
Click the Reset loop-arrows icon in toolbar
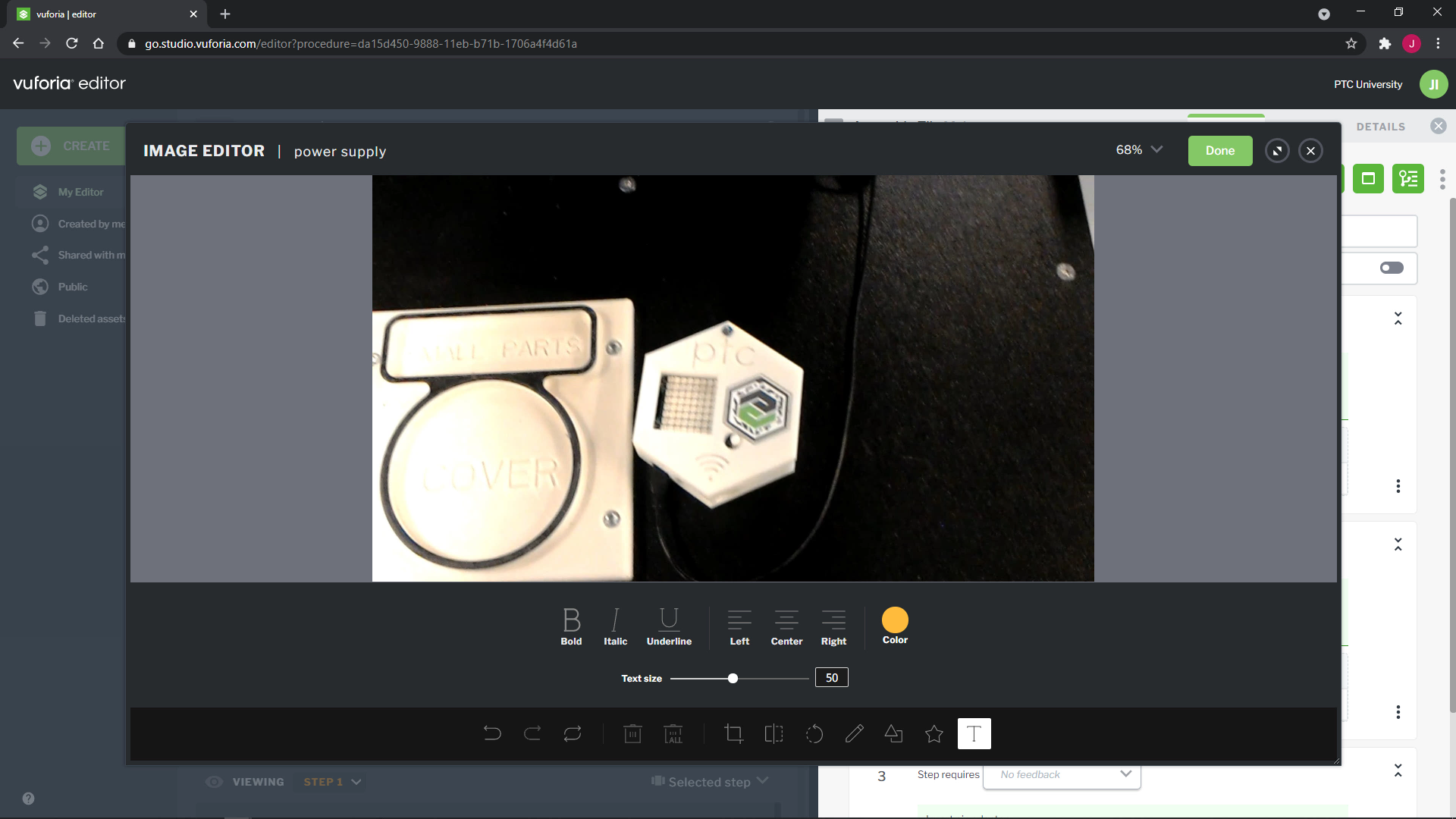coord(573,733)
